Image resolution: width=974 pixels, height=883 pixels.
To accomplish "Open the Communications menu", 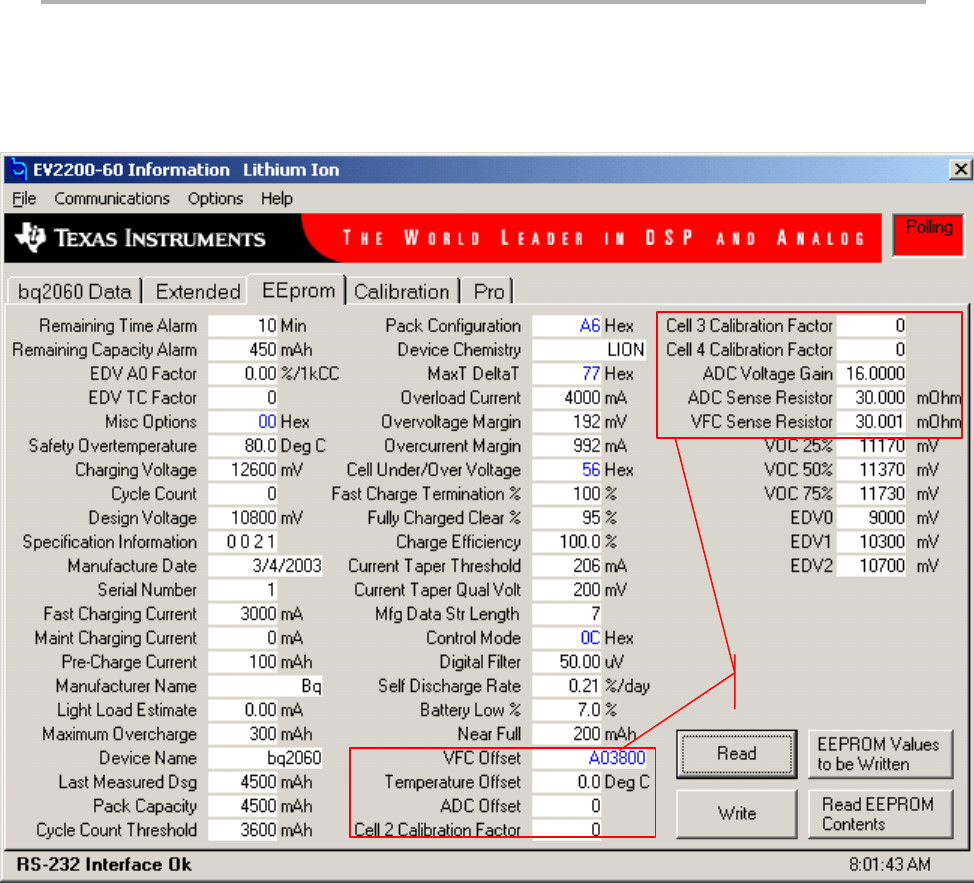I will pyautogui.click(x=112, y=198).
